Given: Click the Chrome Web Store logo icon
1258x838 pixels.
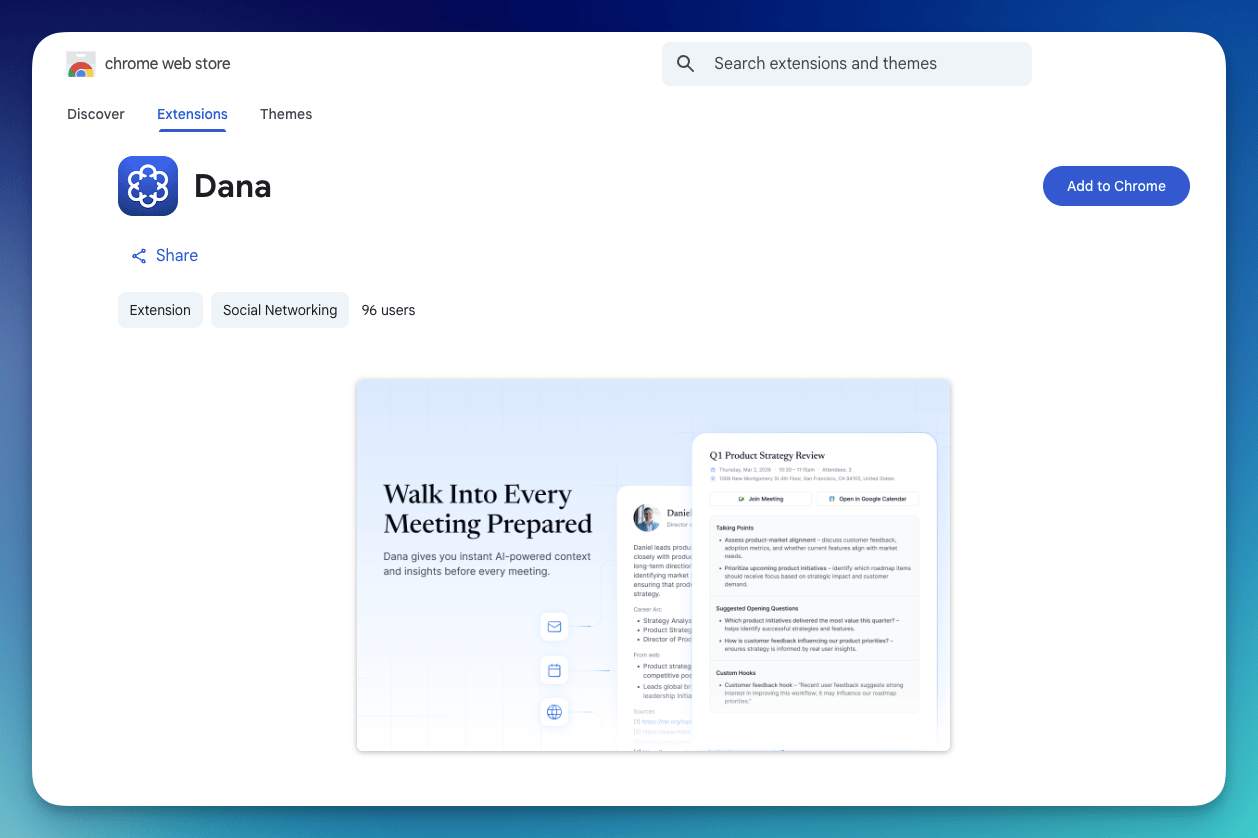Looking at the screenshot, I should [x=81, y=64].
